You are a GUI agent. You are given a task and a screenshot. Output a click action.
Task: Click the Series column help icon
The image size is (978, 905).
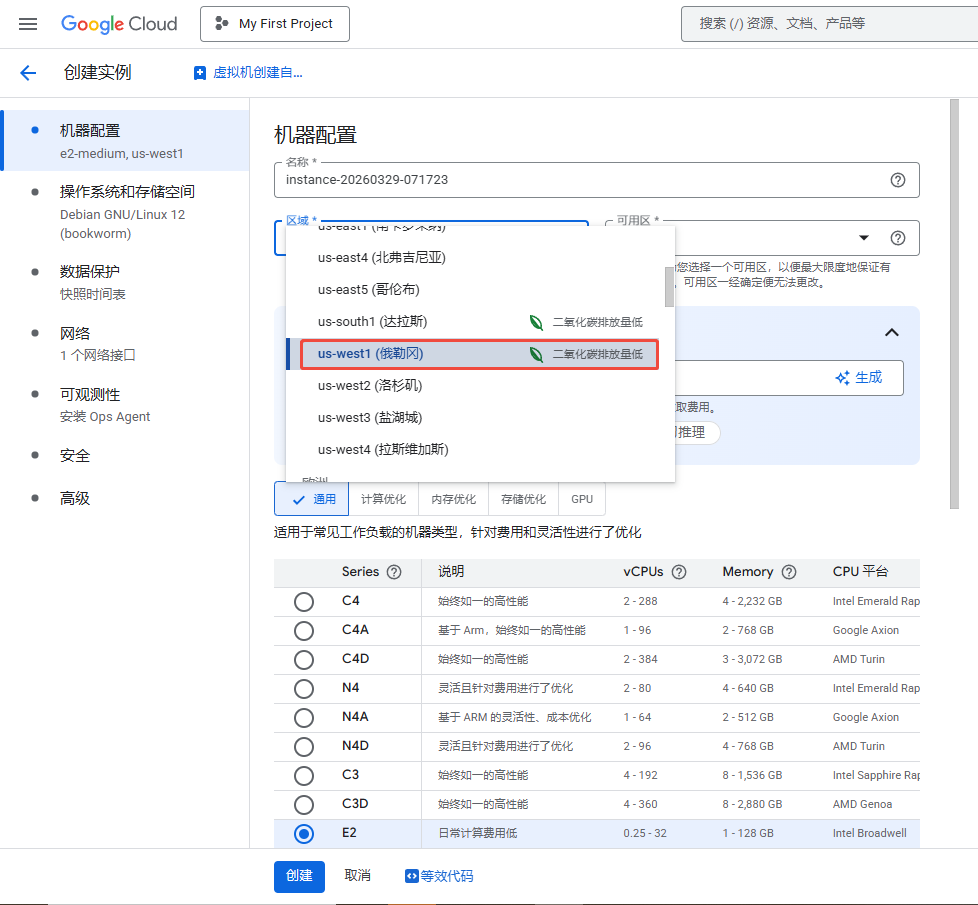click(x=394, y=572)
